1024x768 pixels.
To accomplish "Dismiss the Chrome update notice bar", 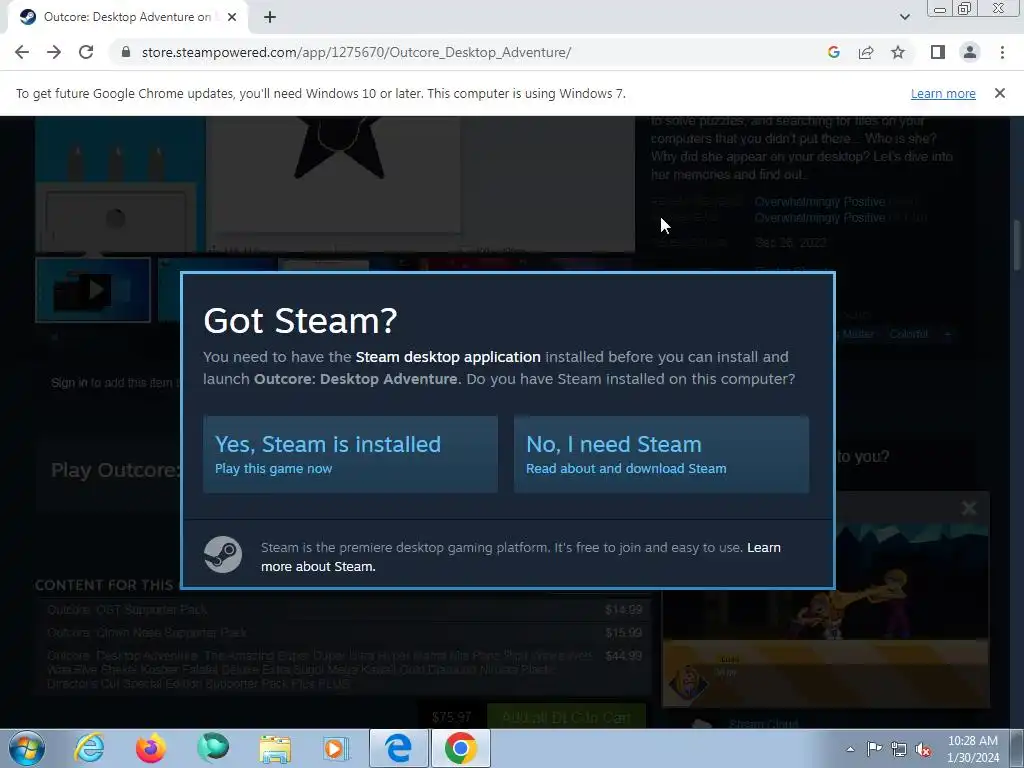I will [999, 93].
